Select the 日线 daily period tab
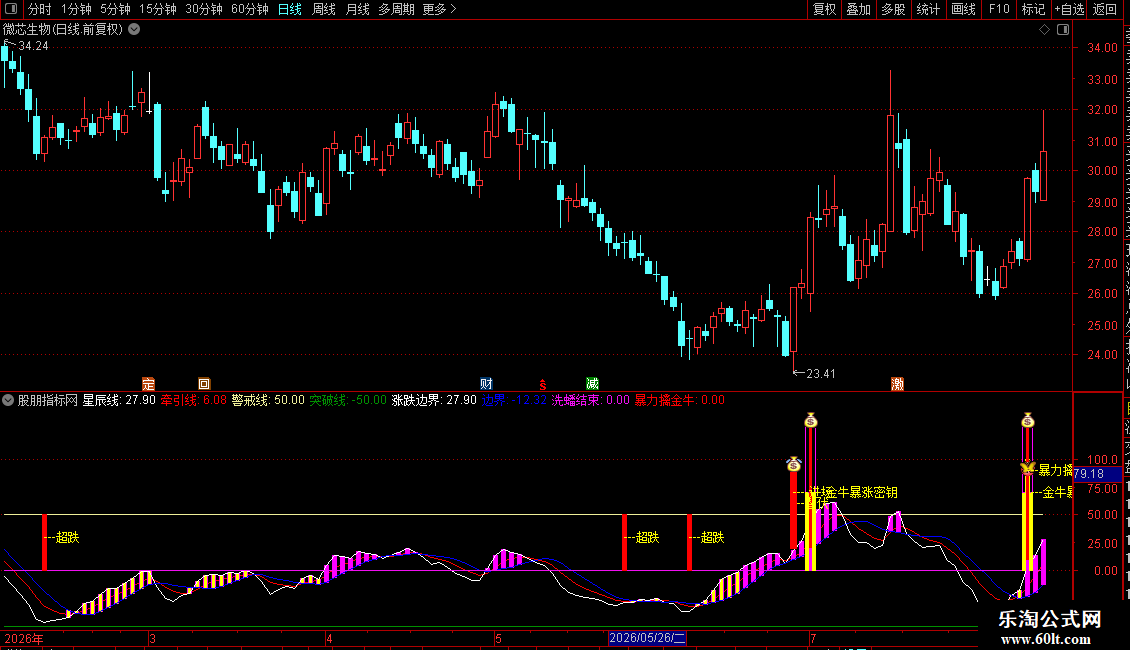This screenshot has height=650, width=1130. click(290, 9)
